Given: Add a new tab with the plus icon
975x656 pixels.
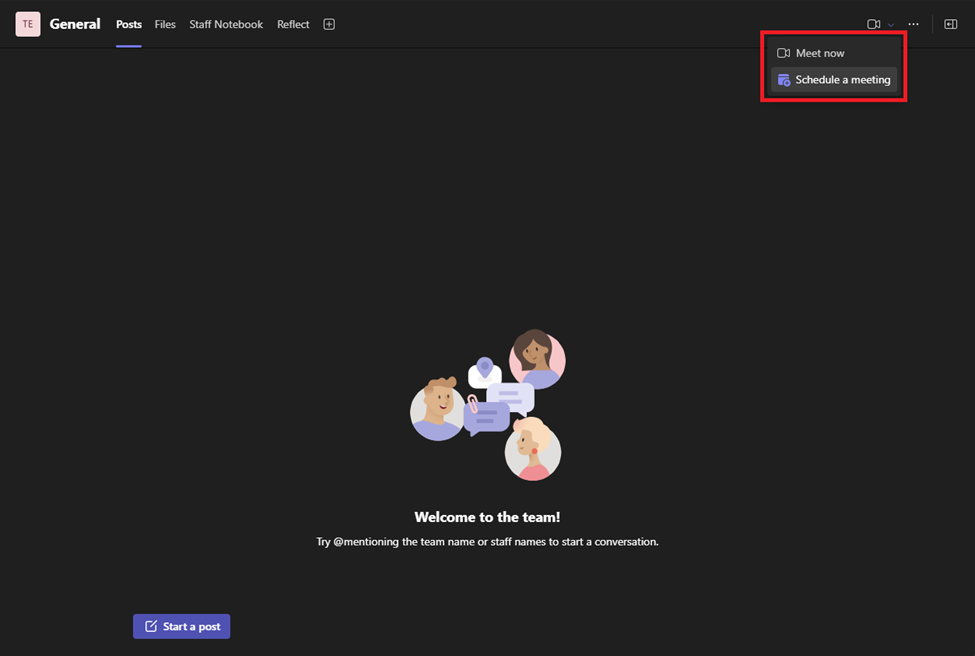Looking at the screenshot, I should click(x=329, y=24).
